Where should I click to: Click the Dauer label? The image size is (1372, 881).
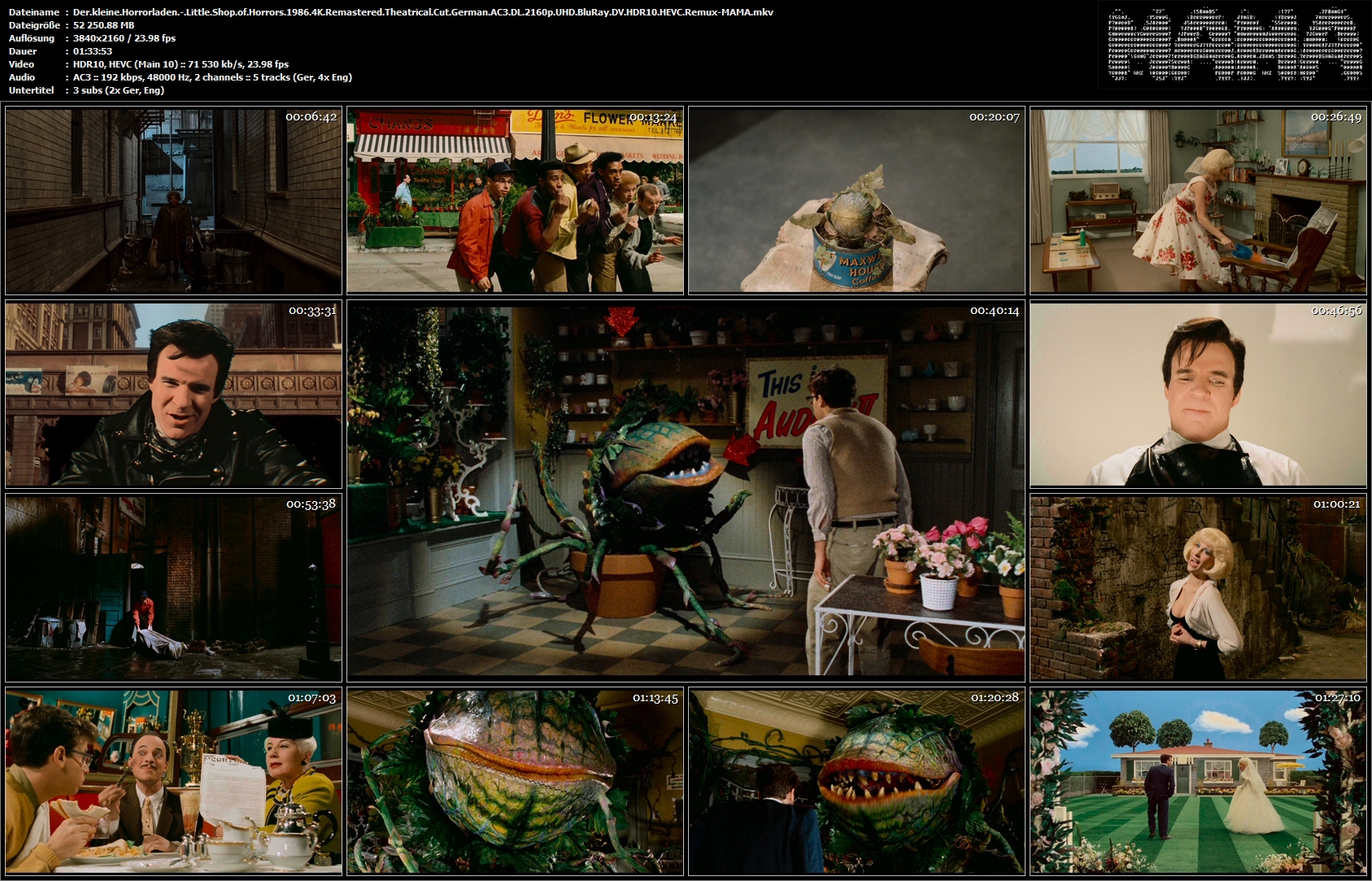[x=22, y=51]
